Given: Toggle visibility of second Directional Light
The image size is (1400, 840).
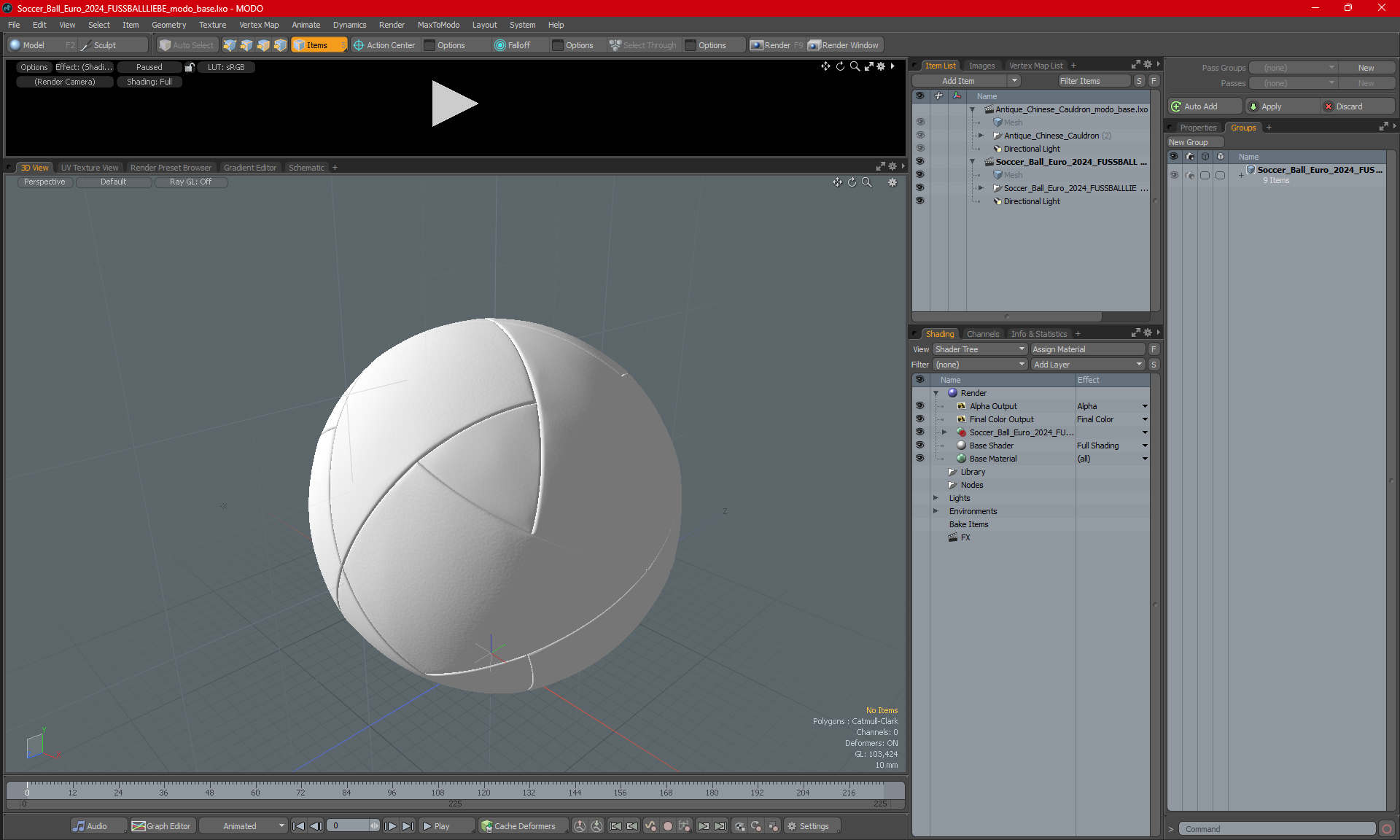Looking at the screenshot, I should click(x=919, y=201).
